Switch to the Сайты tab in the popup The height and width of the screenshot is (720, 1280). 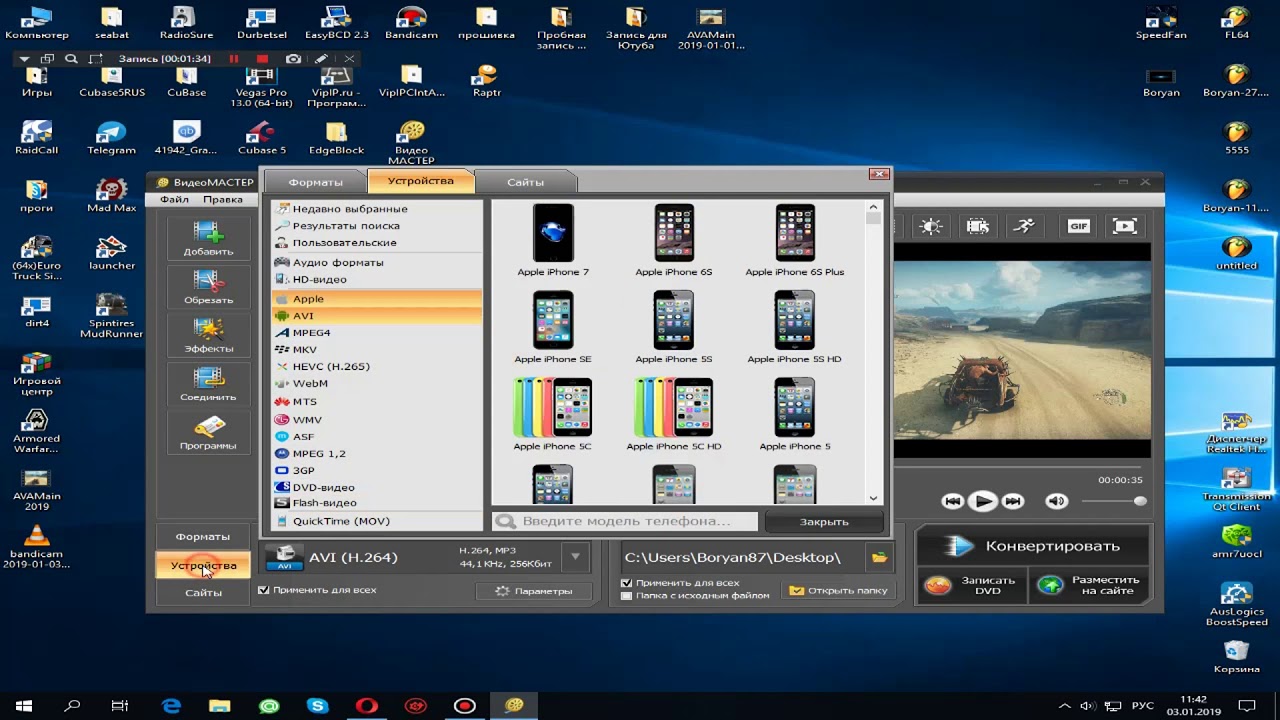(x=525, y=182)
